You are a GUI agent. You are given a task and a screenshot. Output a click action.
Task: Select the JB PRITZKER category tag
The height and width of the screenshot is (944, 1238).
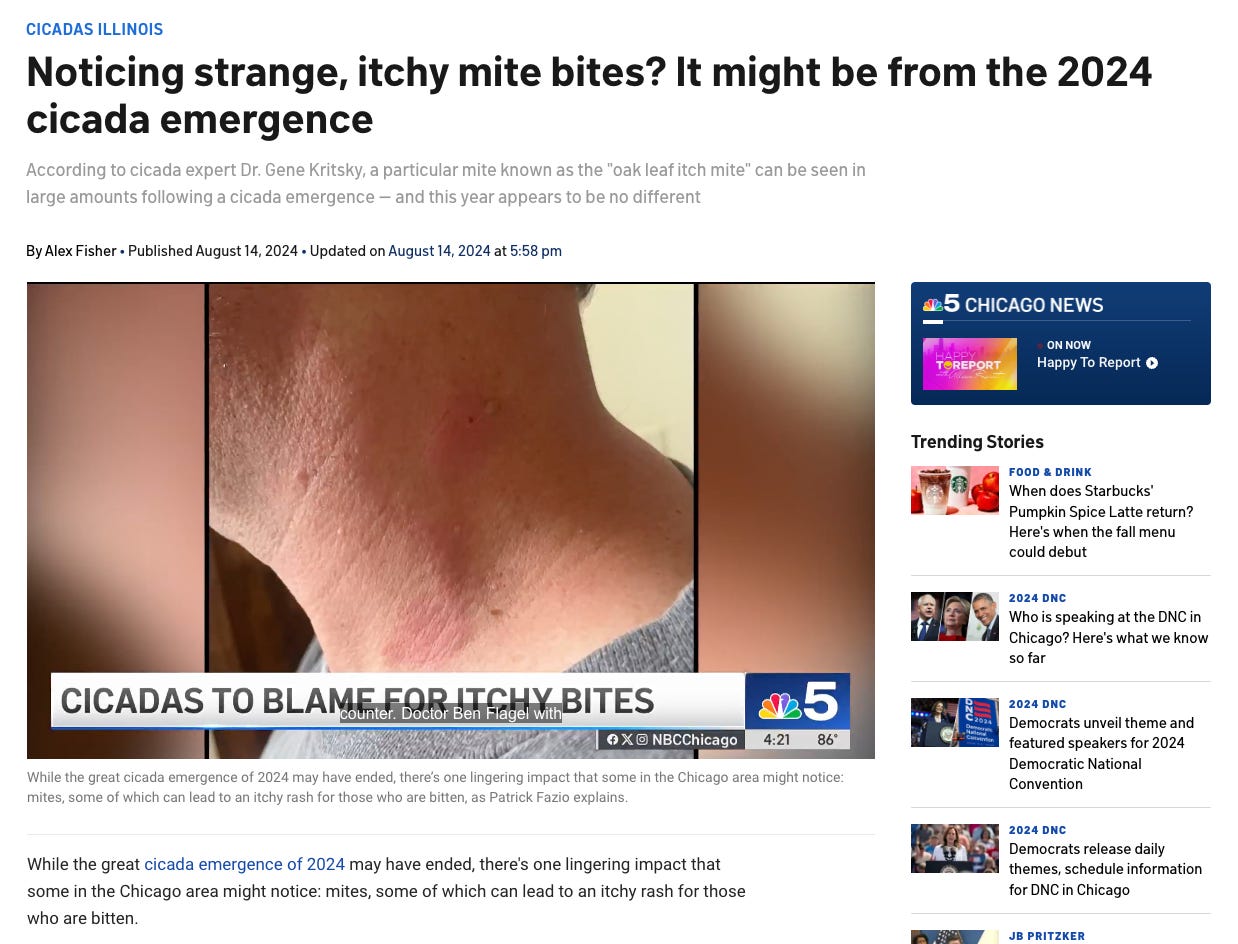pos(1047,936)
